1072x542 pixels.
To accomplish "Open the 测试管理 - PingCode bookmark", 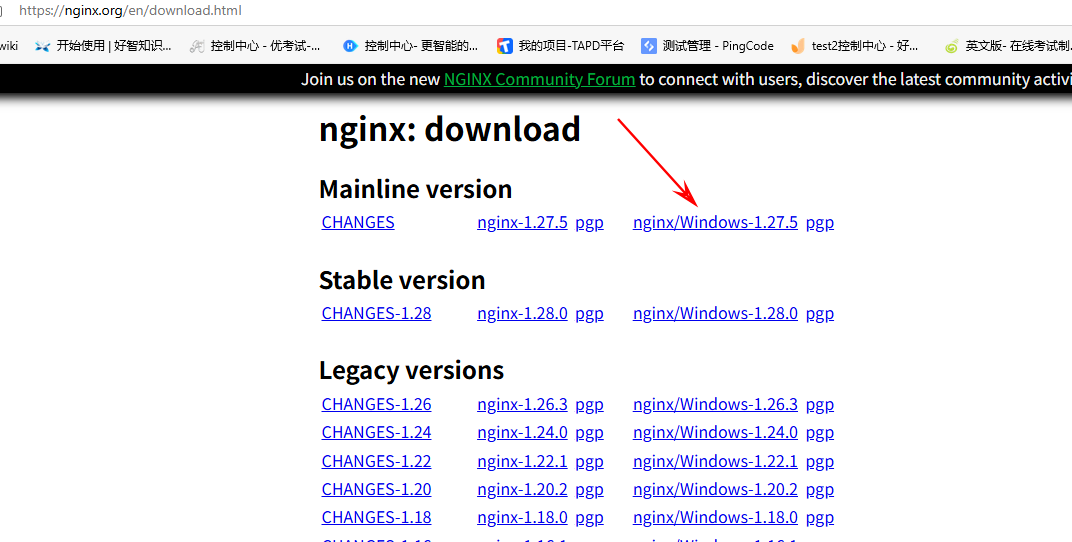I will [x=708, y=46].
